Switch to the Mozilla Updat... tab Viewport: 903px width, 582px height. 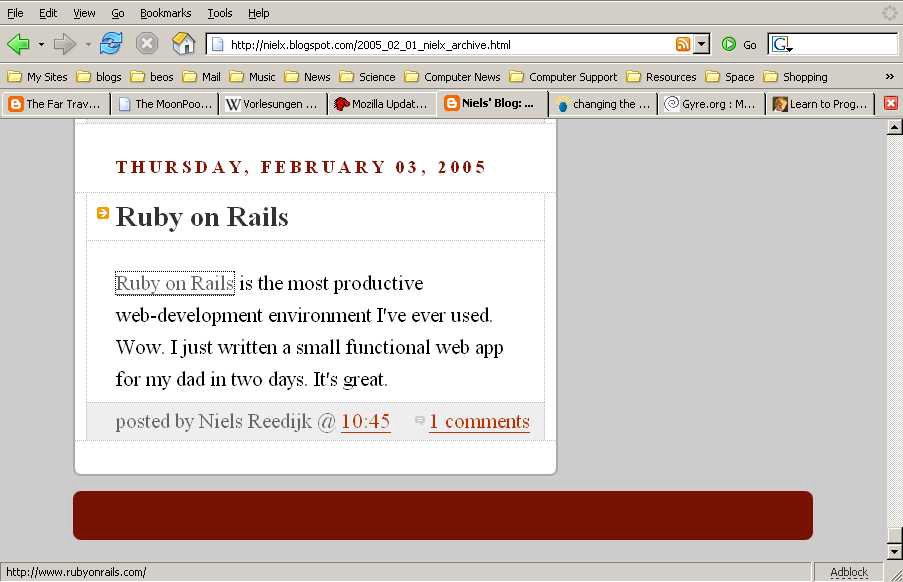pos(381,104)
